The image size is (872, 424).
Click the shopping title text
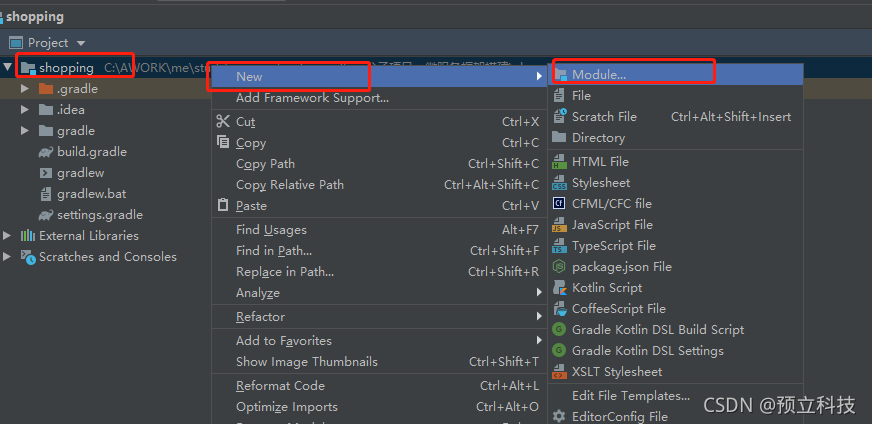pos(35,17)
